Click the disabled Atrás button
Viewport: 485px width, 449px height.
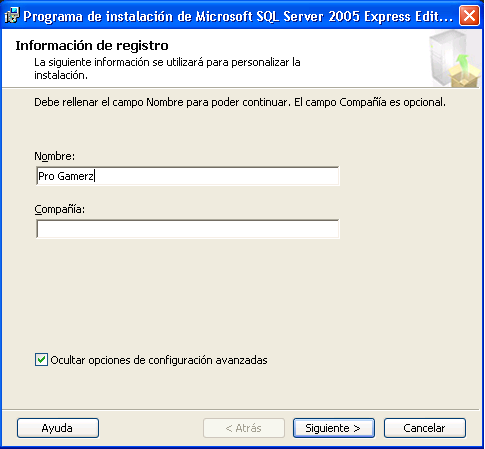(x=244, y=428)
